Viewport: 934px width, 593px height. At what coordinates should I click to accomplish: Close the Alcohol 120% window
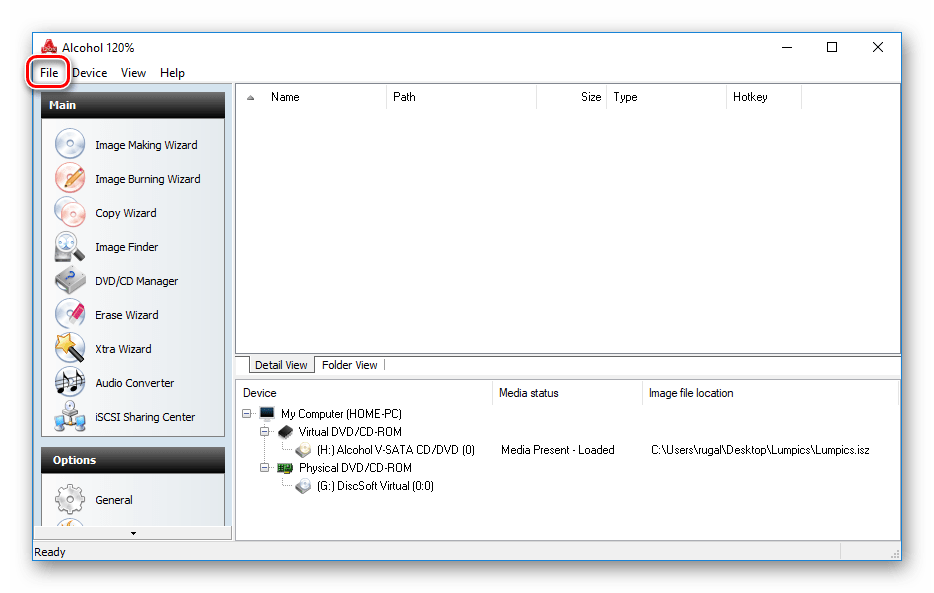point(878,47)
